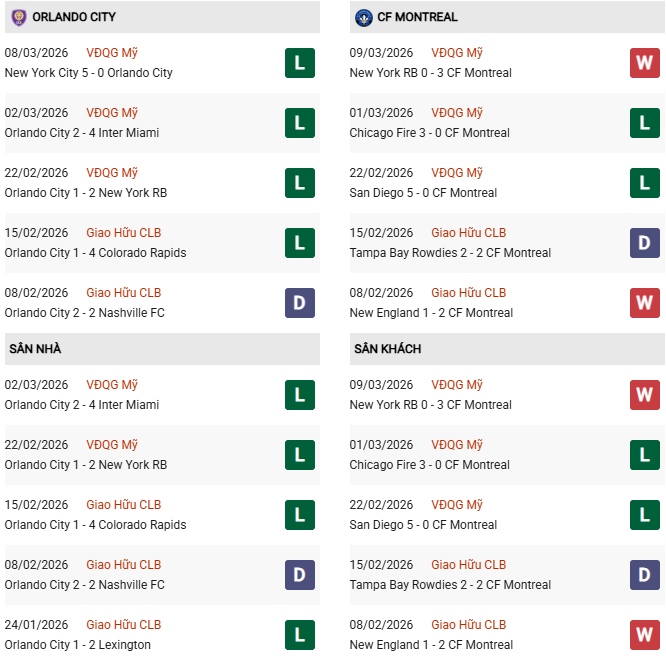Open Chicago Fire 3 - 0 CF Montreal in Sân Khách
The width and height of the screenshot is (666, 658).
point(429,465)
